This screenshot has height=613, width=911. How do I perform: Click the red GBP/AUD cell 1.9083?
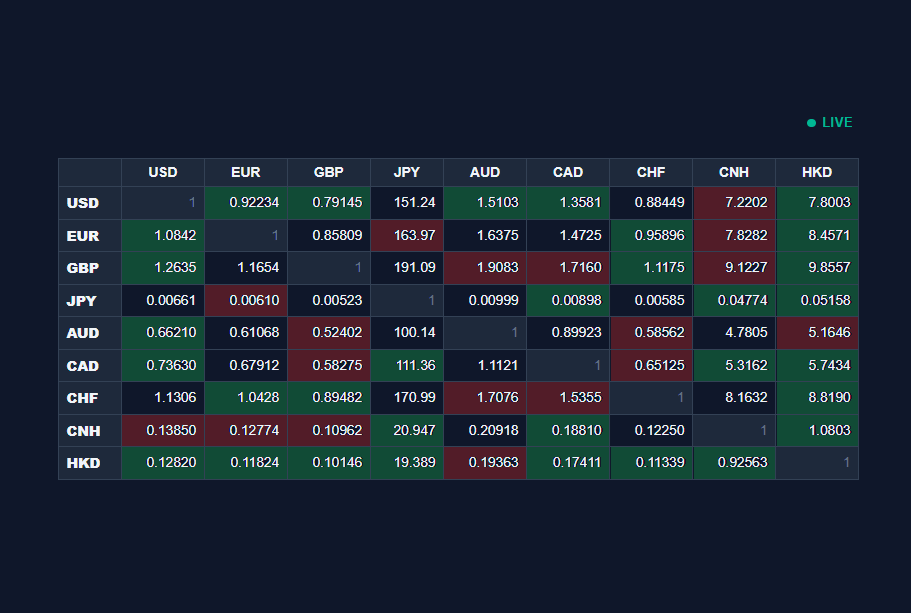[x=485, y=268]
